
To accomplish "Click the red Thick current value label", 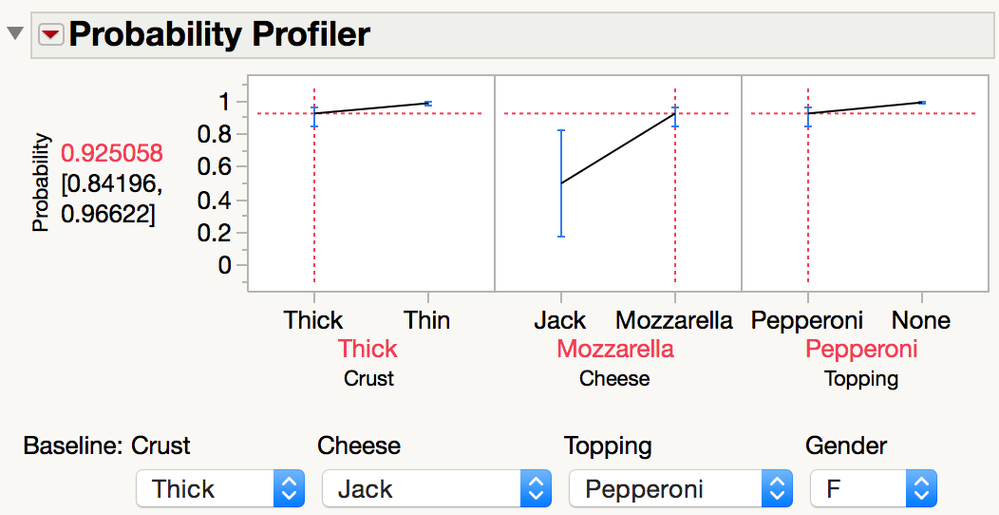I will coord(368,349).
